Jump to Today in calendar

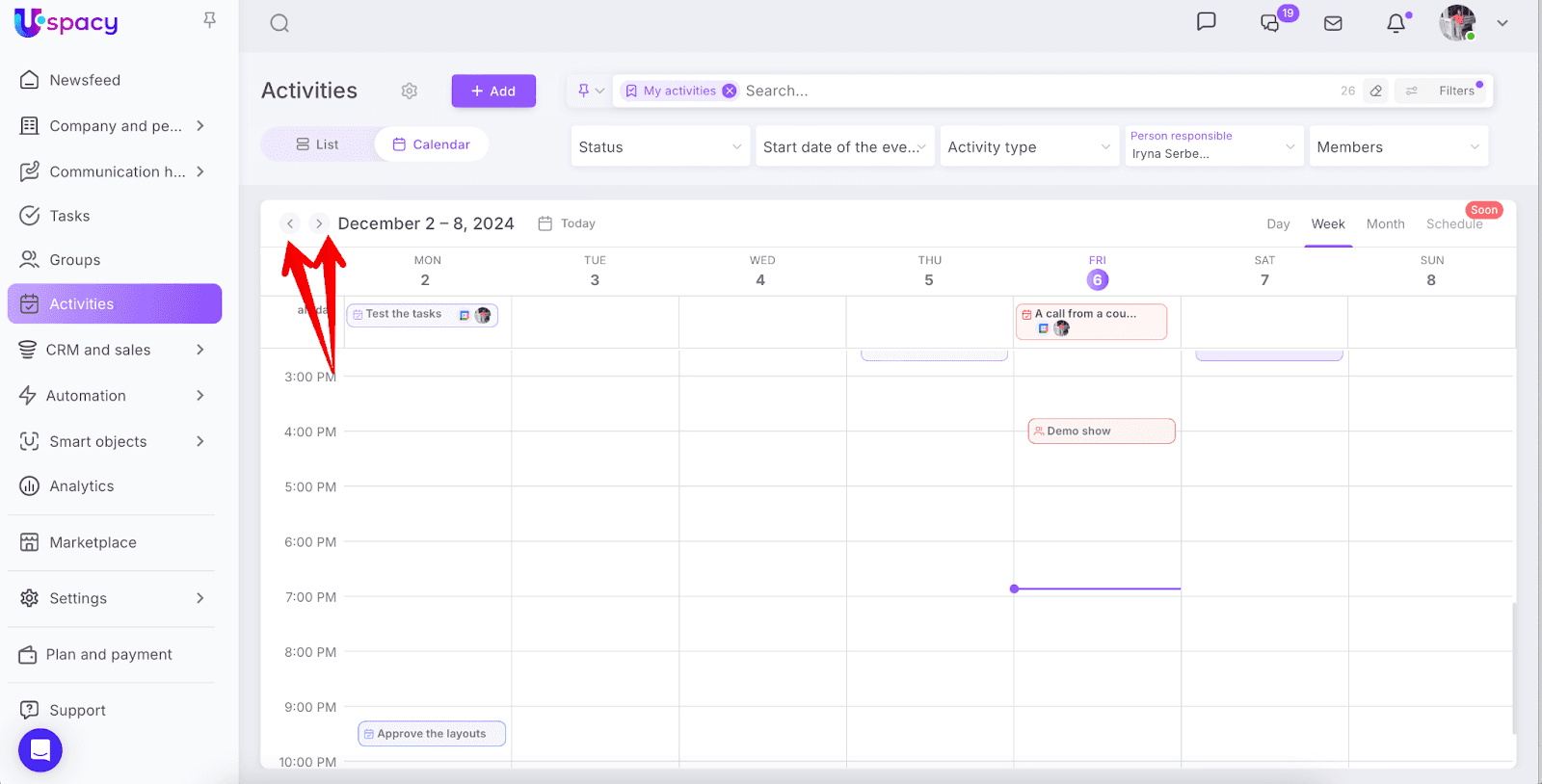coord(568,223)
